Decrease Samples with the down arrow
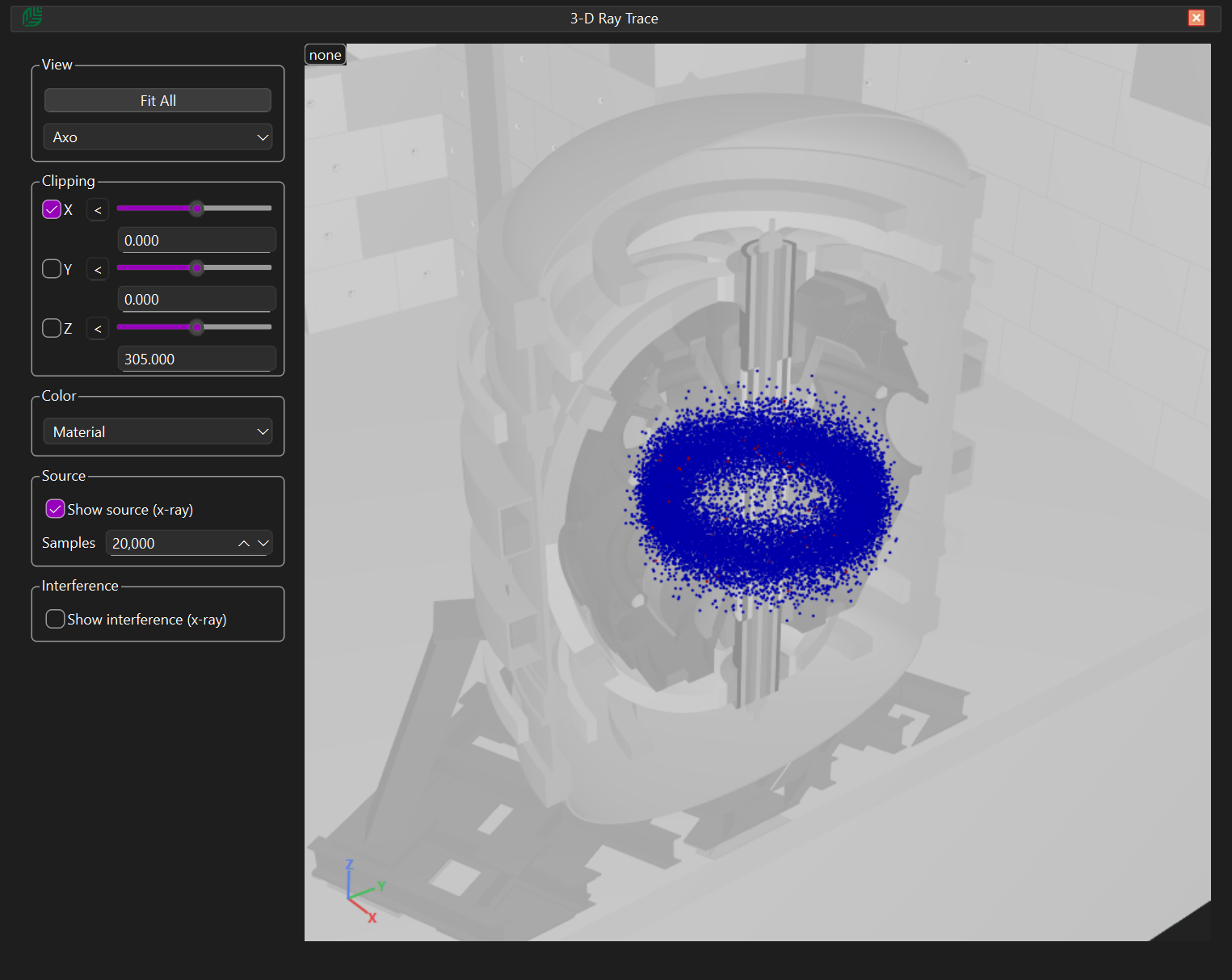The width and height of the screenshot is (1232, 980). 263,544
